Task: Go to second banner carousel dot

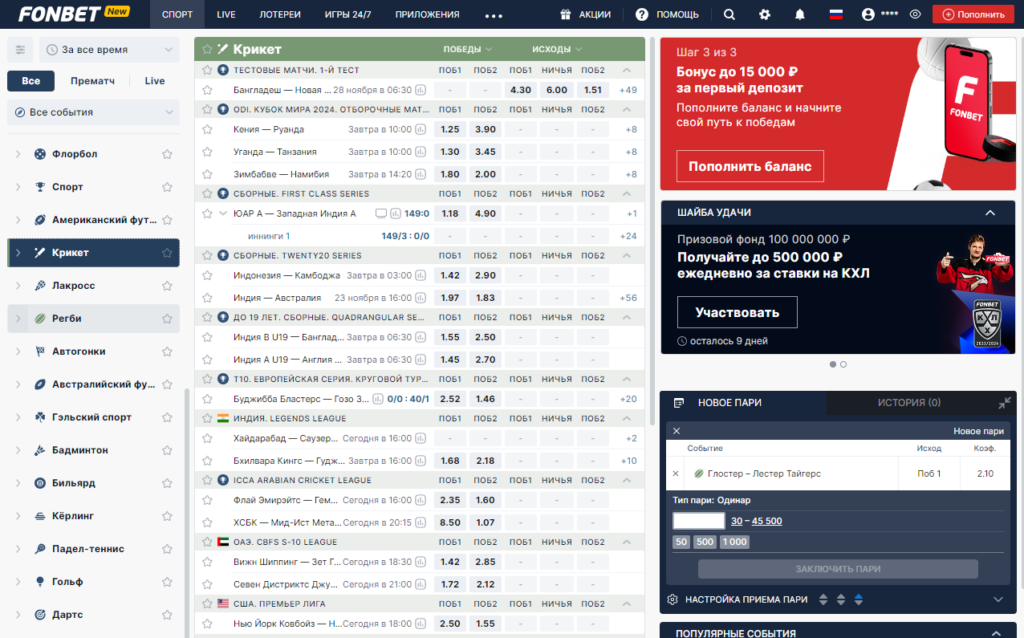Action: [843, 364]
